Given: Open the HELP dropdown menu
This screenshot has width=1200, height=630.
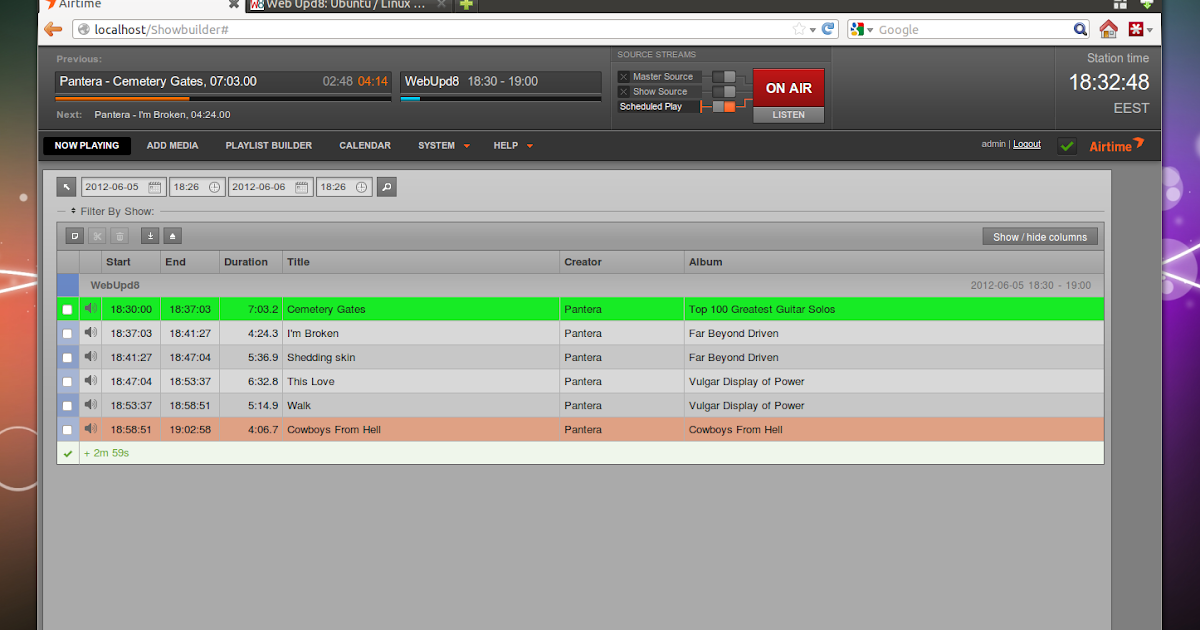Looking at the screenshot, I should [x=512, y=145].
